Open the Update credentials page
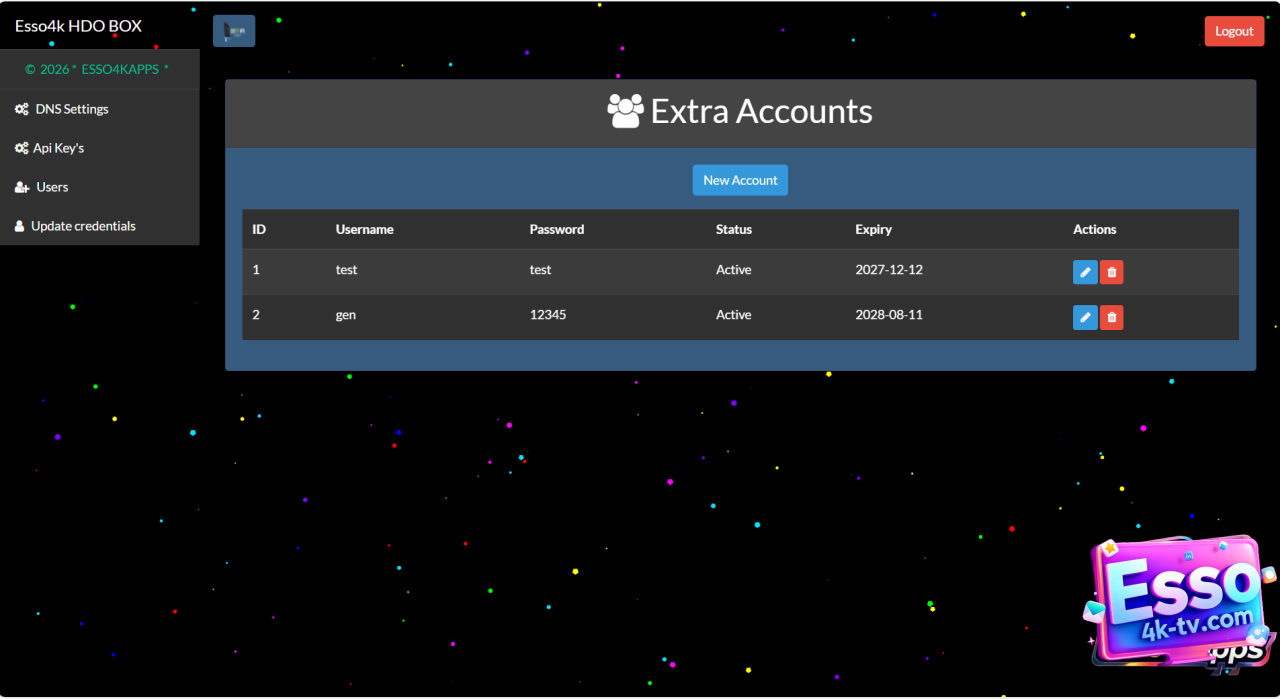The image size is (1280, 699). [83, 226]
